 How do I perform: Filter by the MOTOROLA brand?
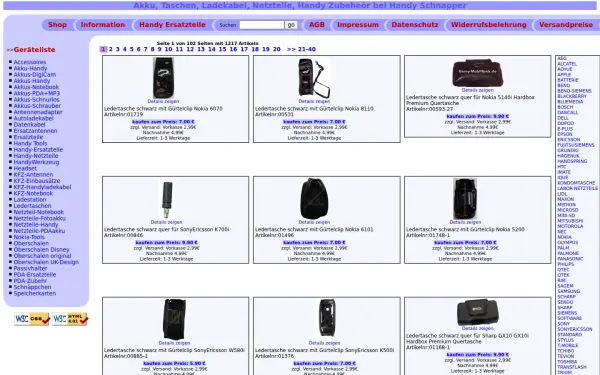[x=570, y=226]
